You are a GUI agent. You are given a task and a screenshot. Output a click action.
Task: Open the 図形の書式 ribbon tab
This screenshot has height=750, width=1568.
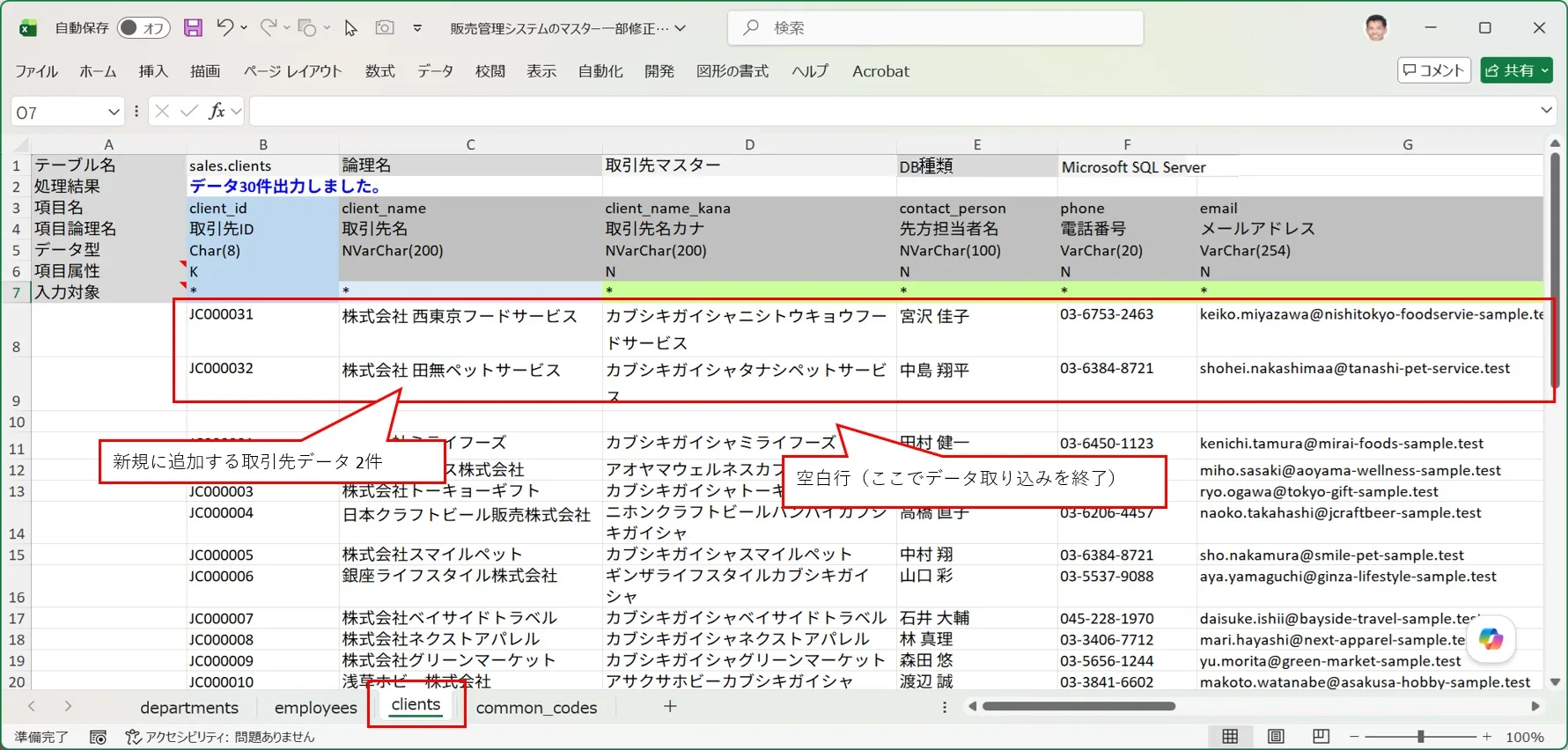click(732, 71)
